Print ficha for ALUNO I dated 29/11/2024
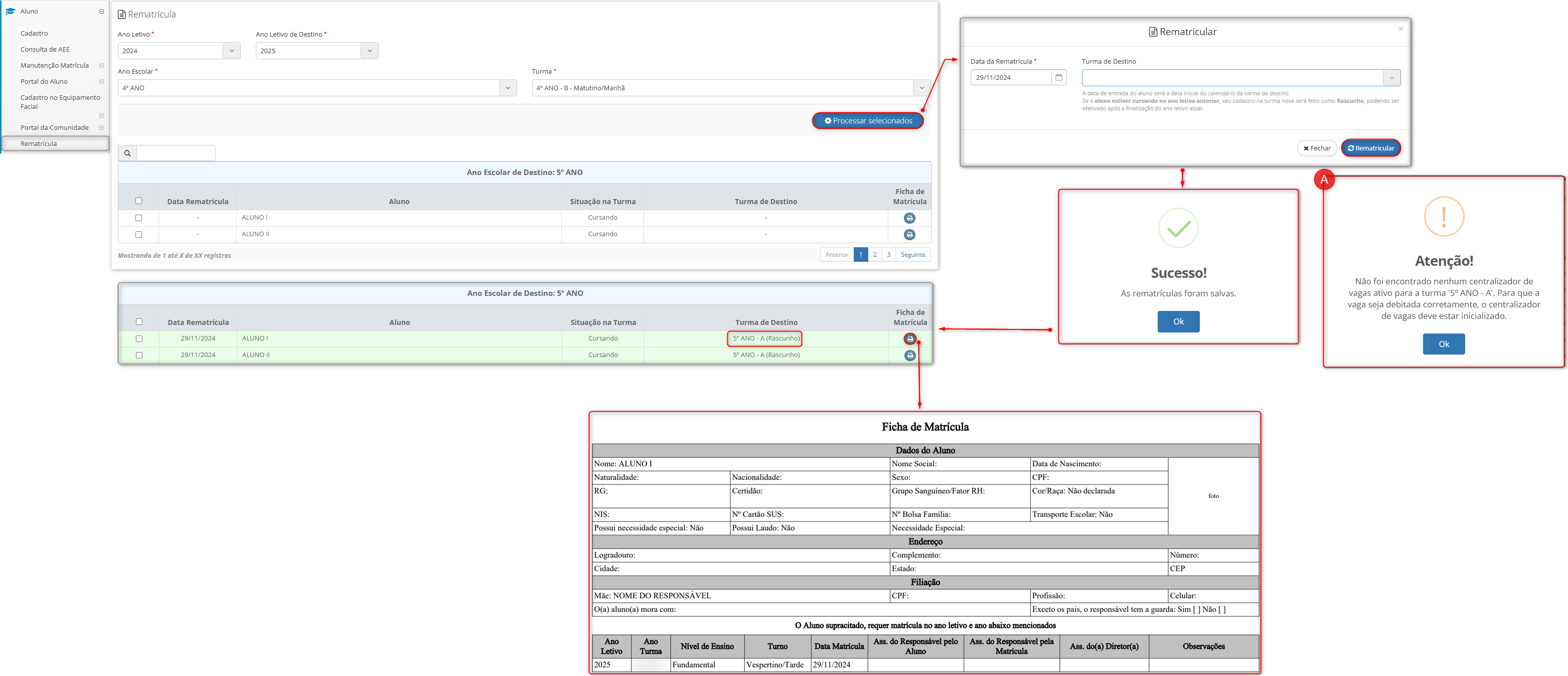Viewport: 1568px width, 676px height. (910, 339)
